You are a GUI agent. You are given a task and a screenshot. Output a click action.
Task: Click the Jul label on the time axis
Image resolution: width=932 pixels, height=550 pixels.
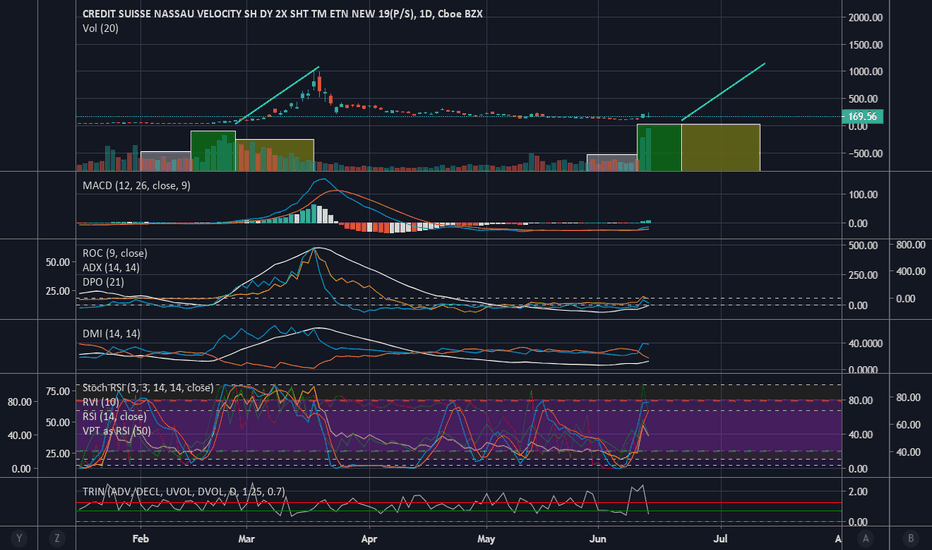pos(720,539)
